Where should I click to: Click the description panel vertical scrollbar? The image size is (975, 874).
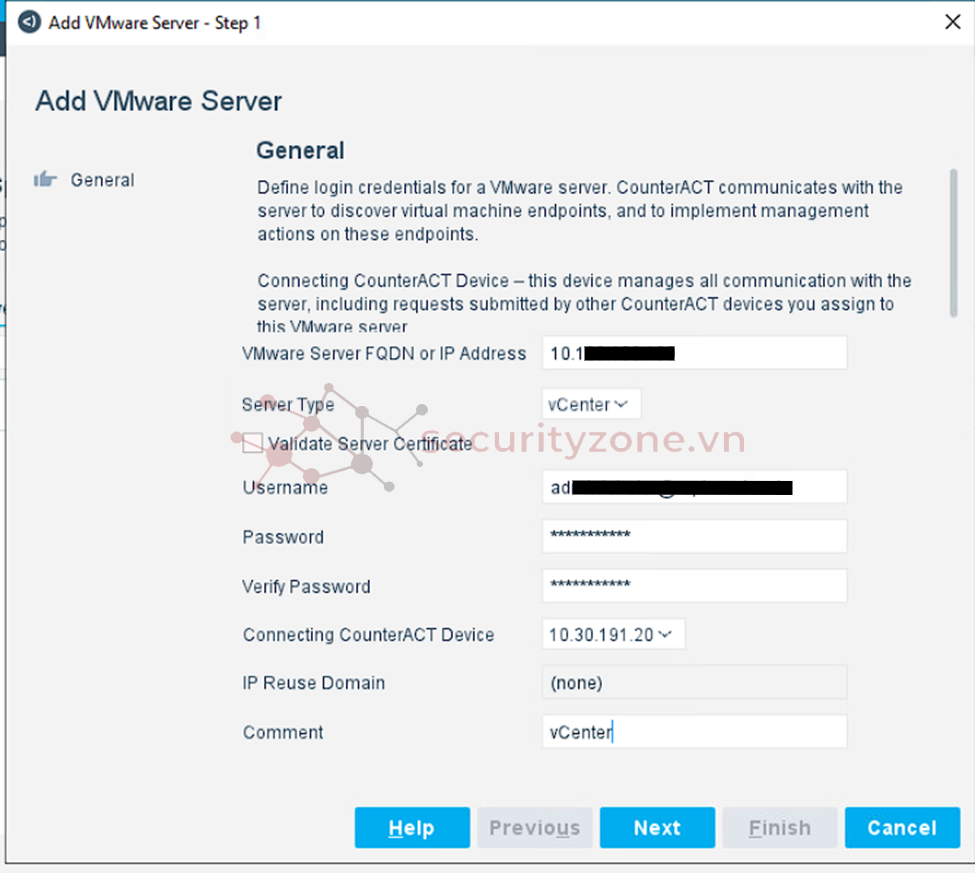(x=953, y=243)
